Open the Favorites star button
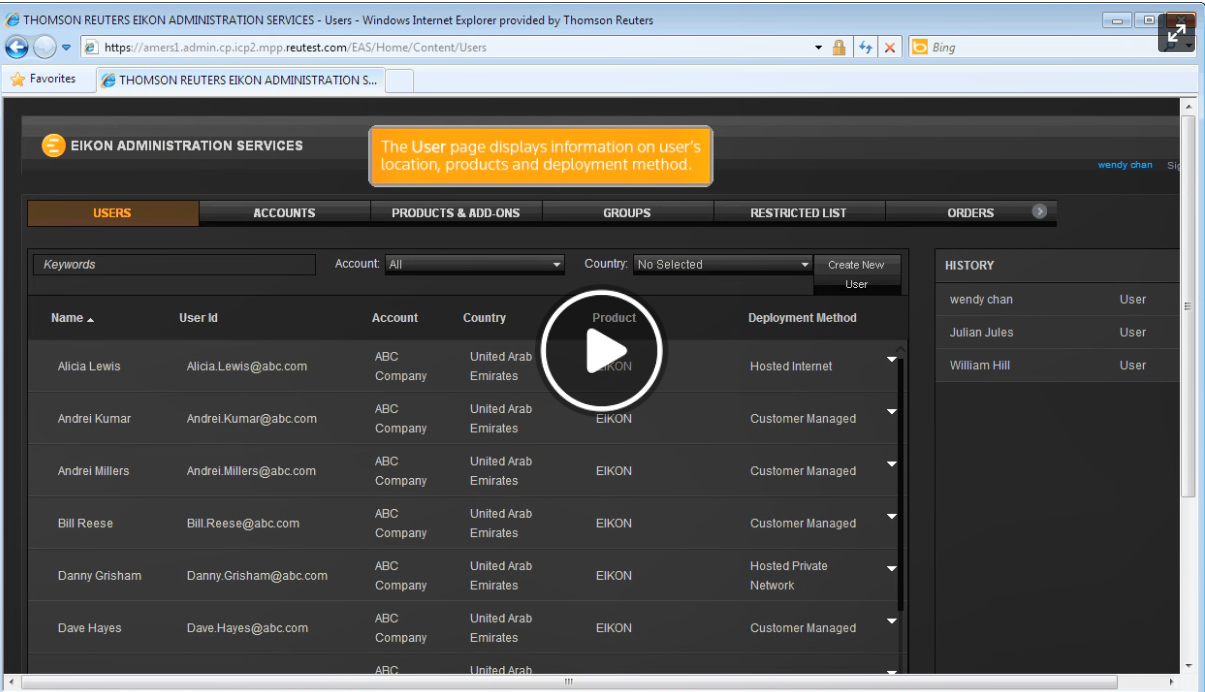The height and width of the screenshot is (692, 1205). [43, 79]
